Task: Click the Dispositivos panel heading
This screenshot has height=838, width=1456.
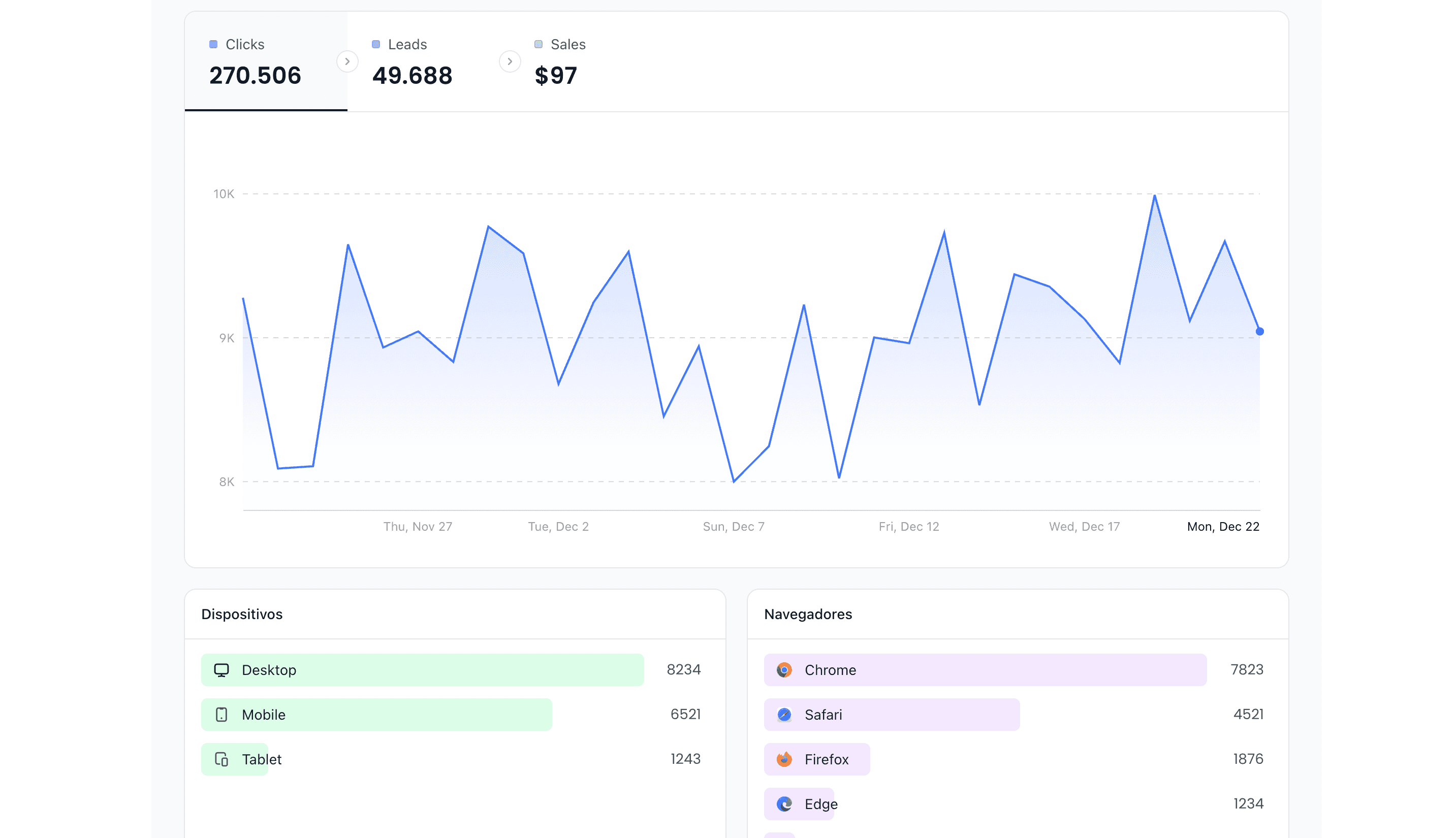Action: tap(242, 614)
